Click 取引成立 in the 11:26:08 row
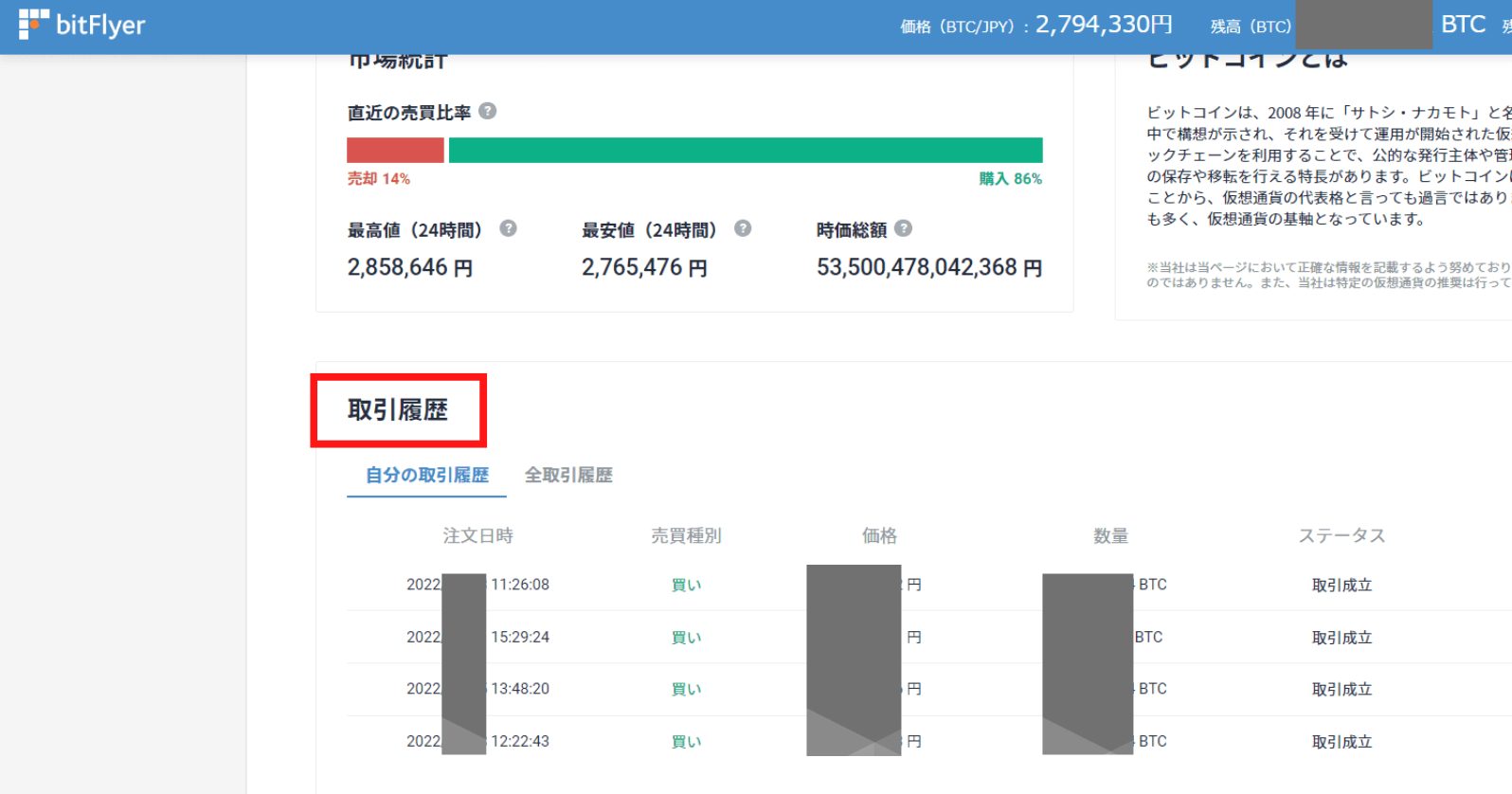 pos(1341,586)
